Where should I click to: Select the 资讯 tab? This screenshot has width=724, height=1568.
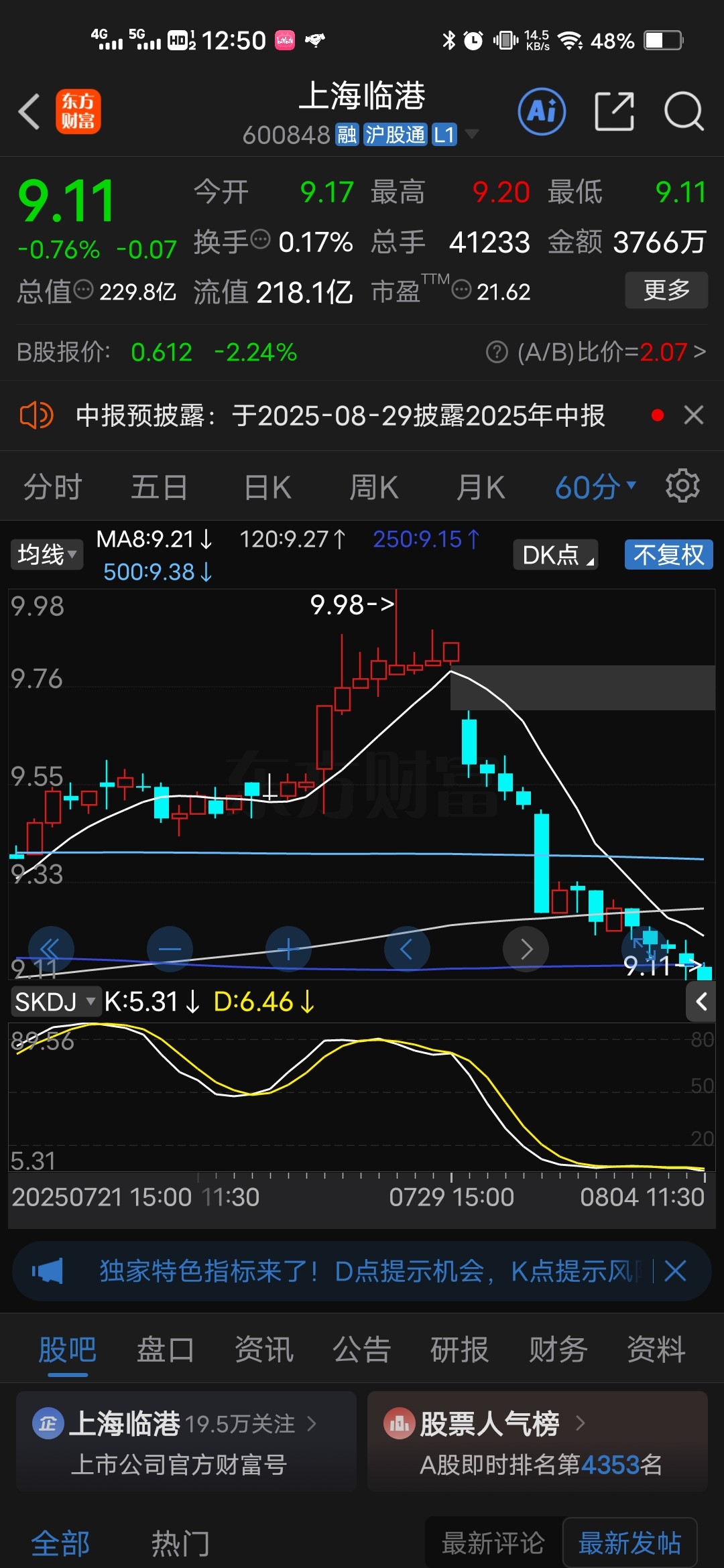coord(263,1350)
